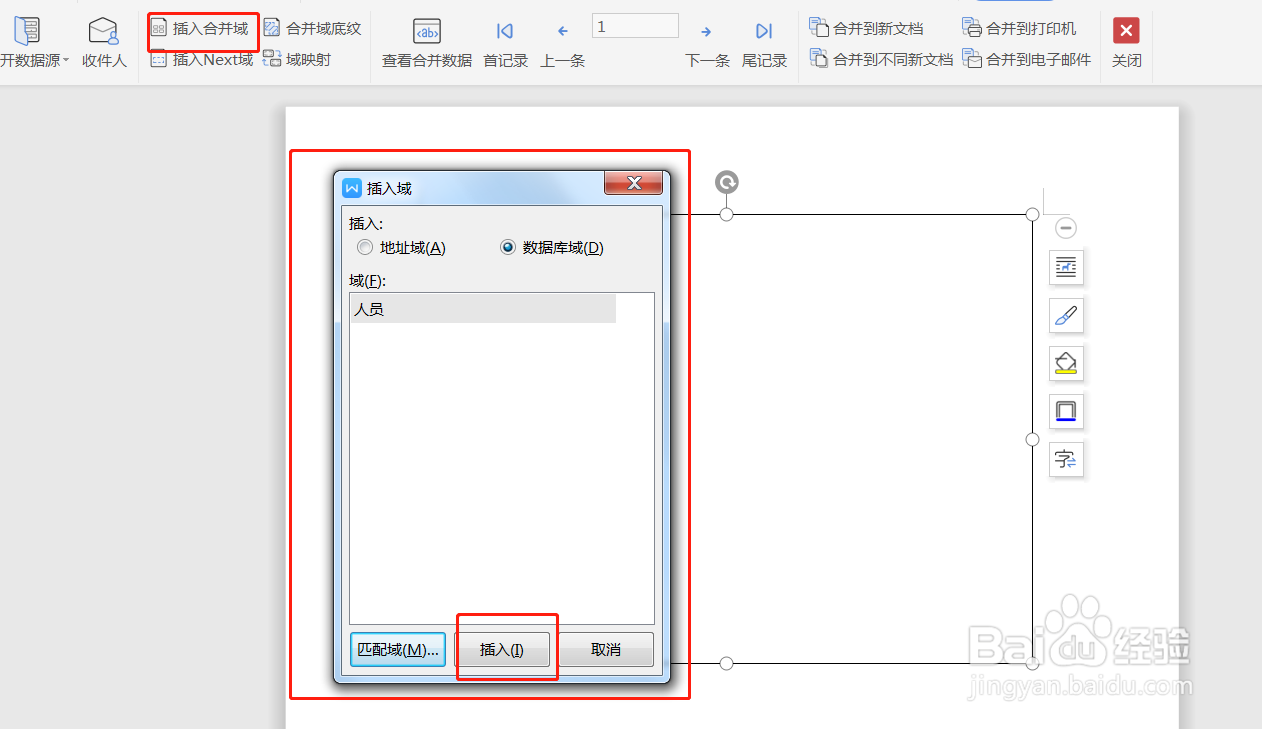Click the 域映射 field mapping icon
The height and width of the screenshot is (729, 1262).
tap(295, 58)
